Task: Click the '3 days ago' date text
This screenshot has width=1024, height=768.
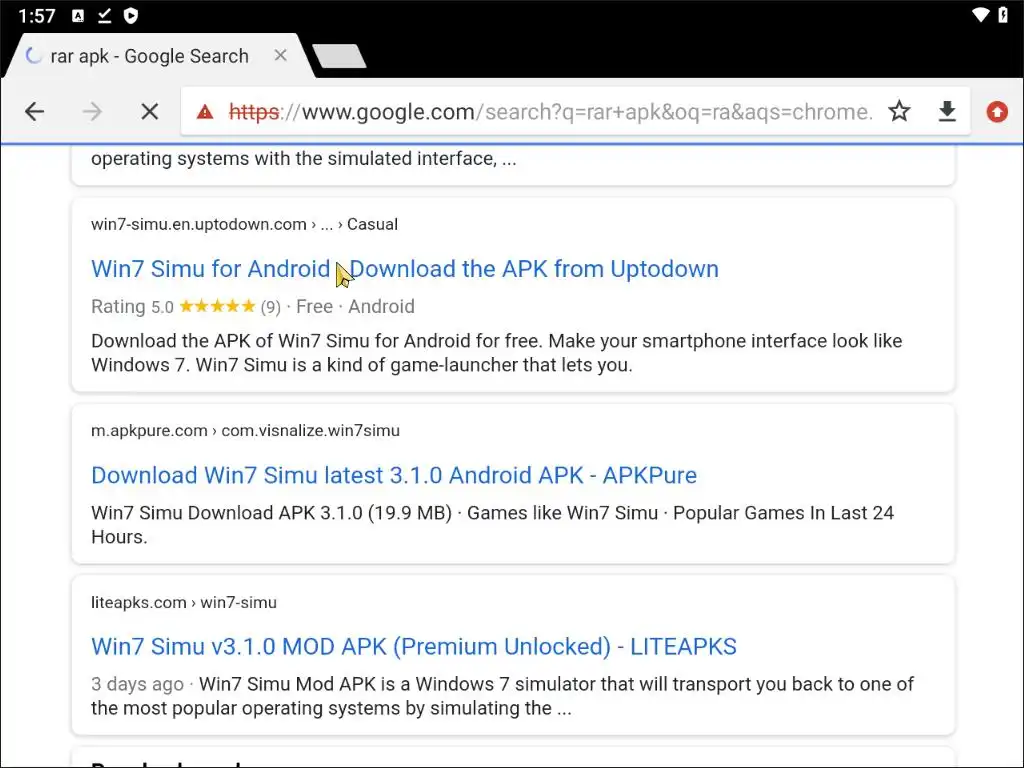Action: point(137,684)
